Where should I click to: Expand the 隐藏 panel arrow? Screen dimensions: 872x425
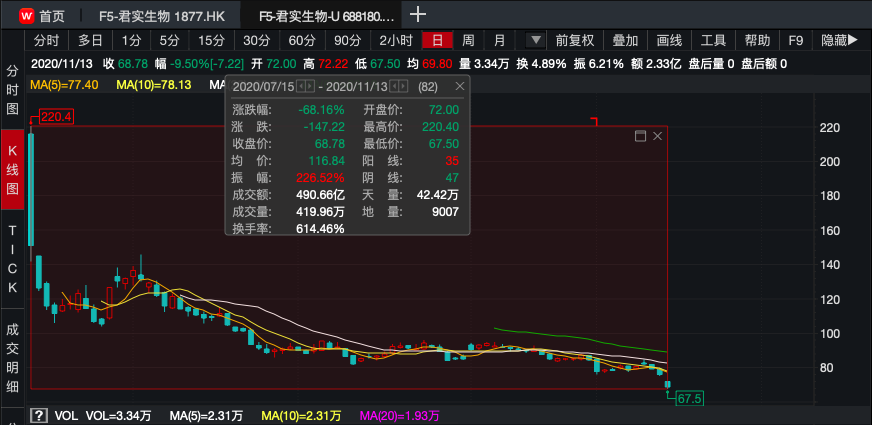point(839,41)
